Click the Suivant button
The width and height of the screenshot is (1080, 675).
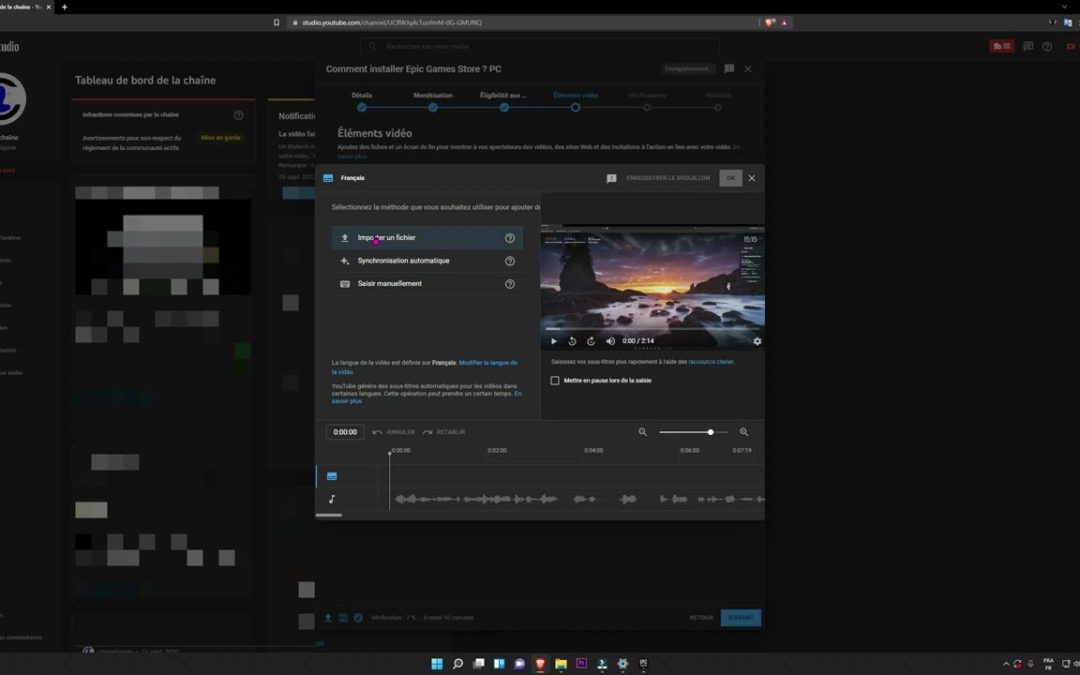741,618
